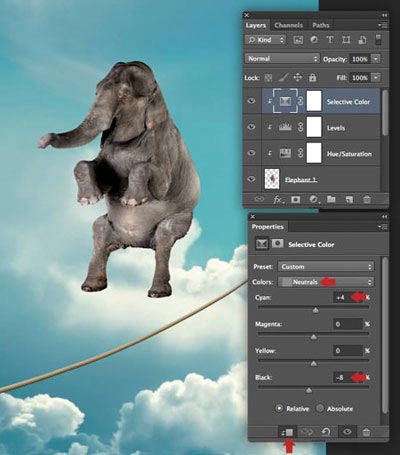
Task: Open the Opacity slider arrow
Action: pyautogui.click(x=376, y=59)
